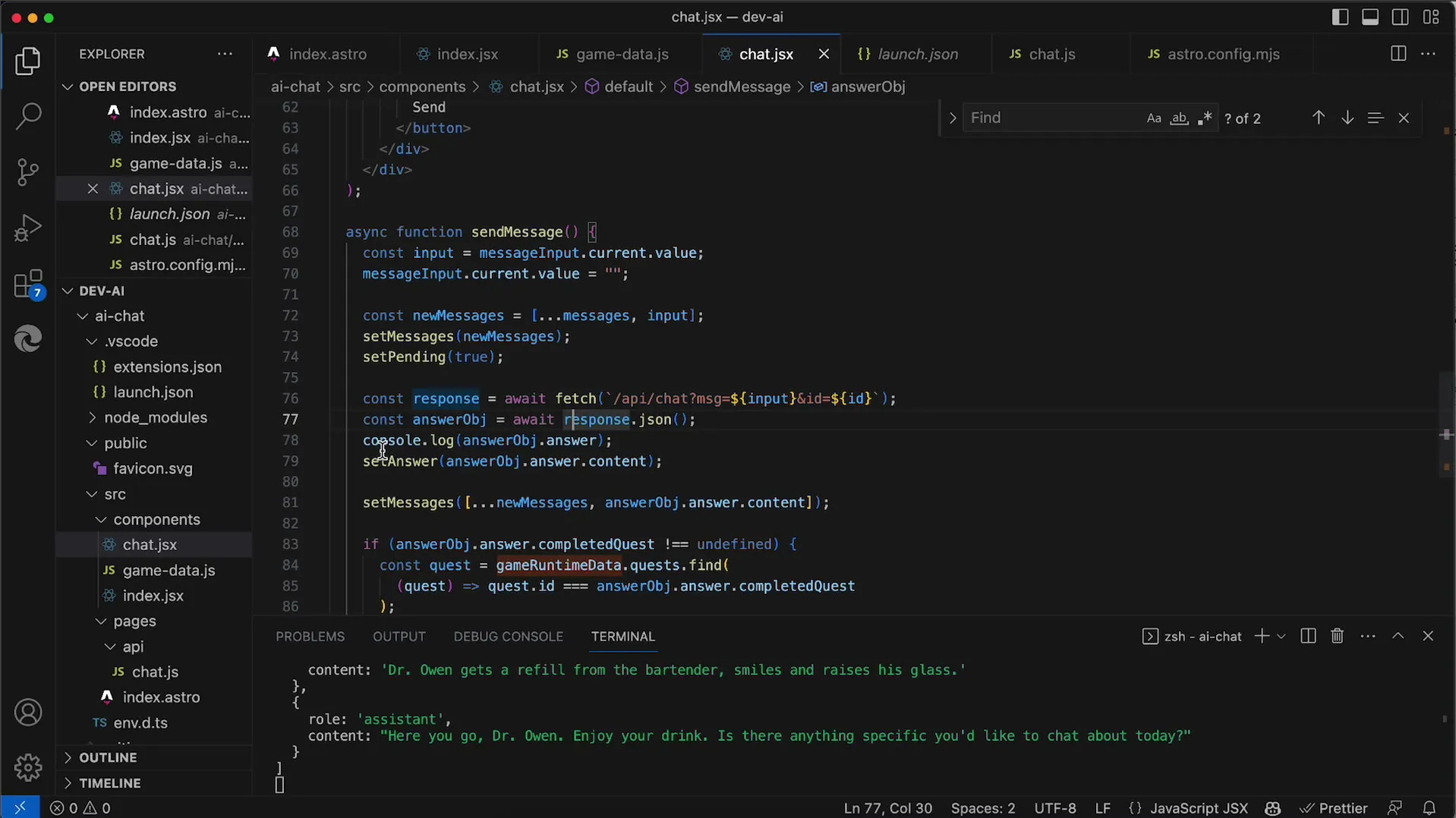Toggle Use Regular Expression in Find
The height and width of the screenshot is (818, 1456).
point(1205,118)
